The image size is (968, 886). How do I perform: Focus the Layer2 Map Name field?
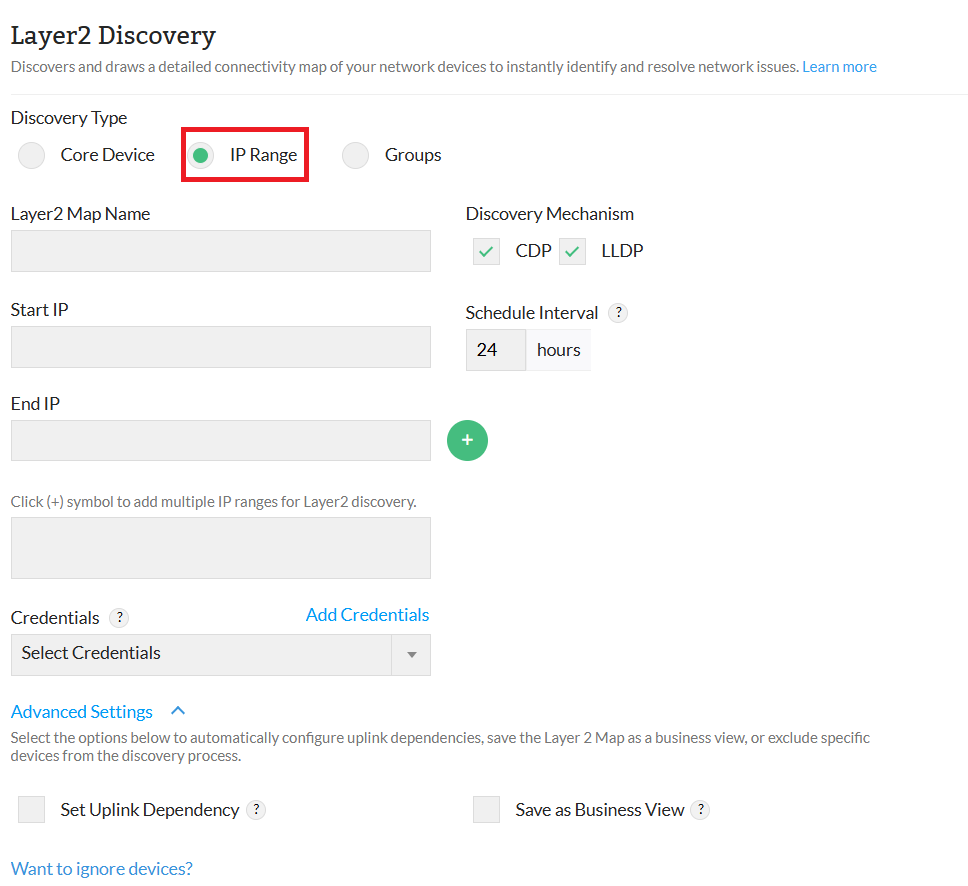[220, 251]
